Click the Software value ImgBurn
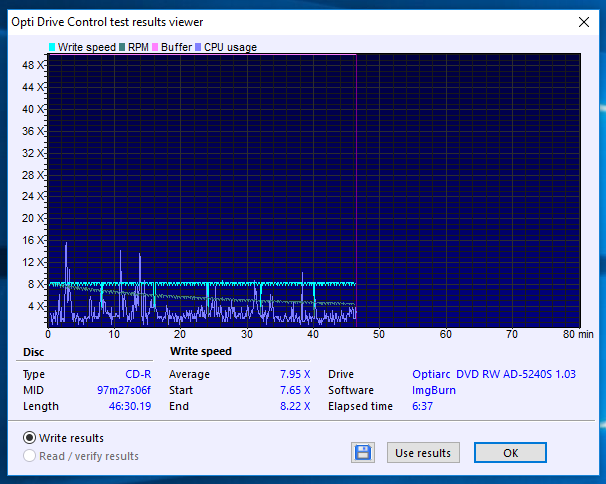 (x=434, y=390)
